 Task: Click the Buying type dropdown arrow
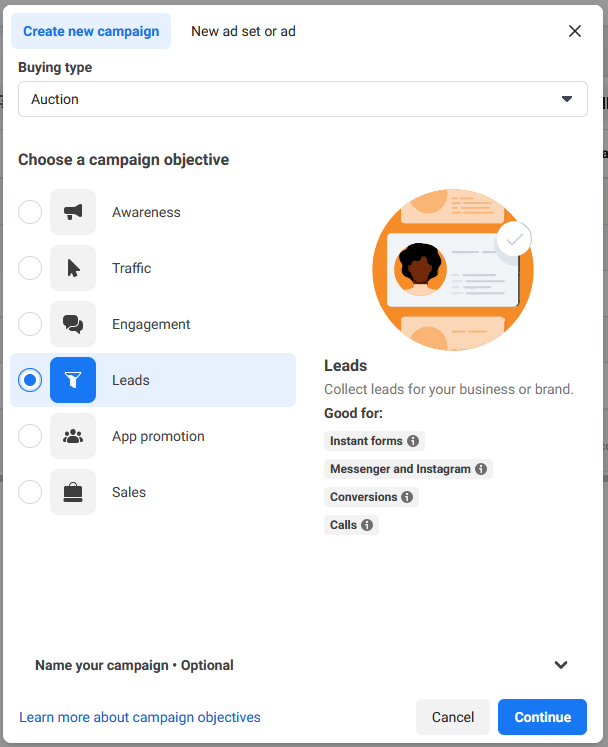tap(567, 99)
